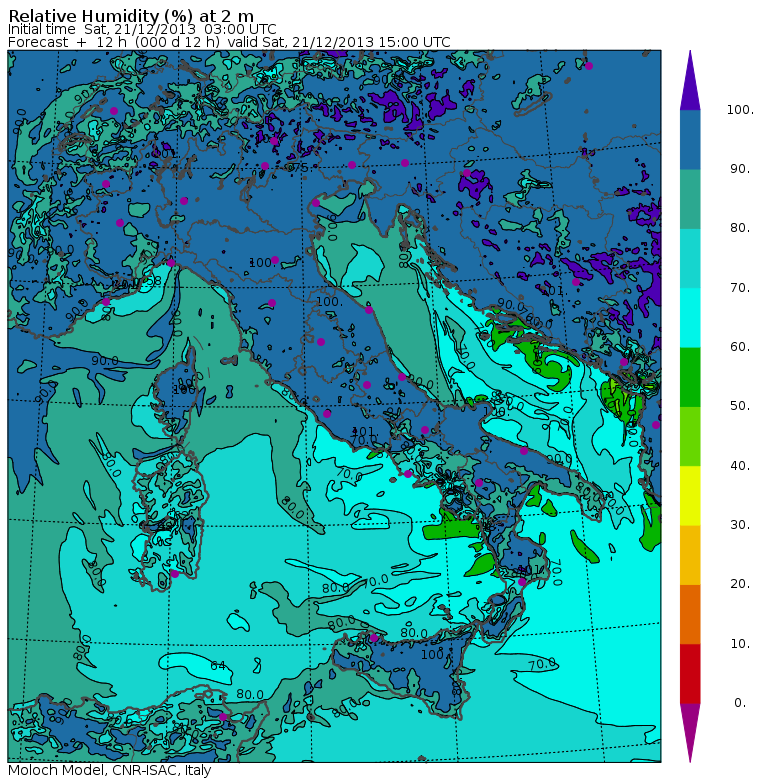Click the '58' value label near the Ligurian coast
760x784 pixels.
[154, 281]
